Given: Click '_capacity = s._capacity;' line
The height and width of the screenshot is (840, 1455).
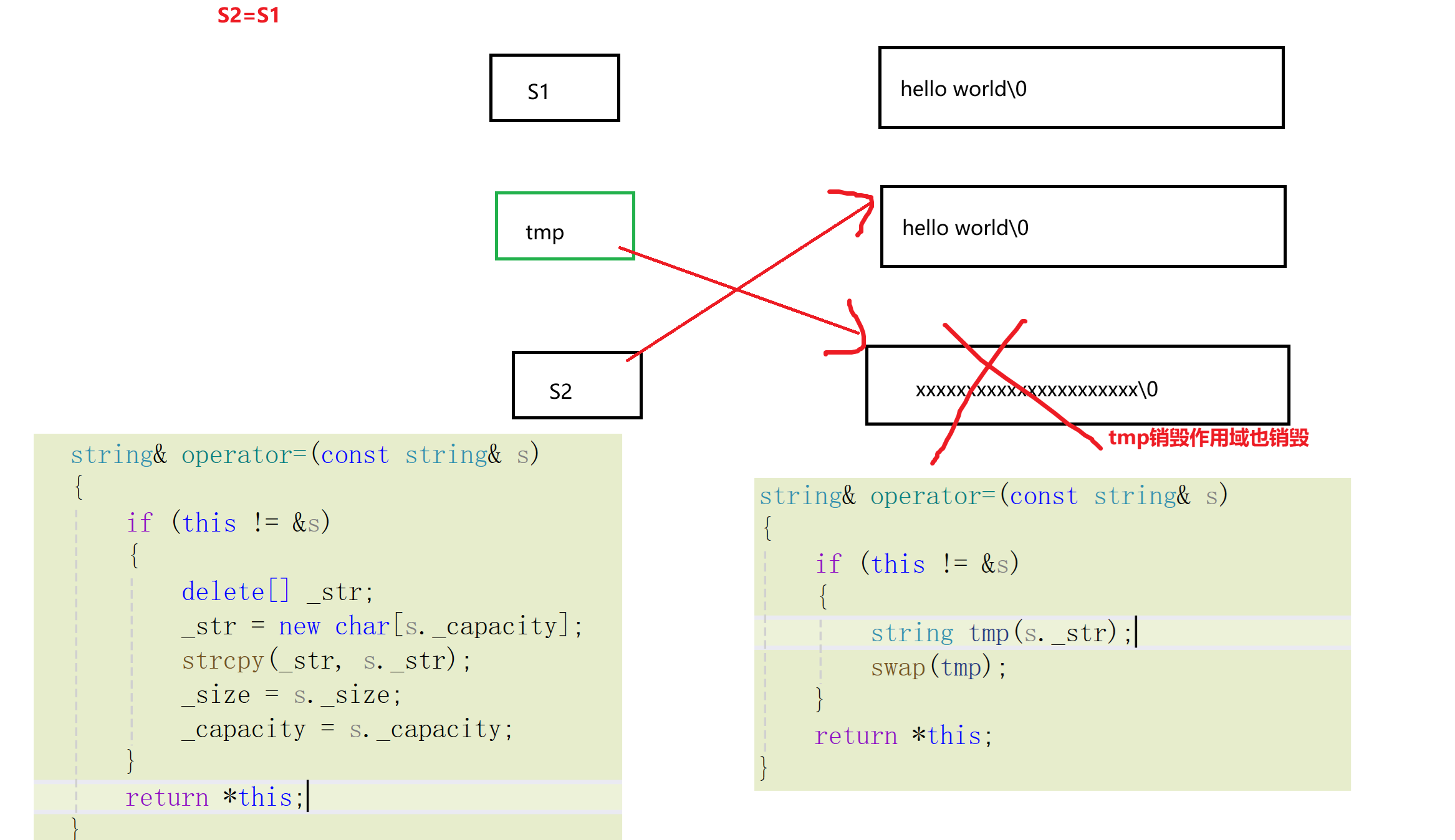Looking at the screenshot, I should 347,728.
